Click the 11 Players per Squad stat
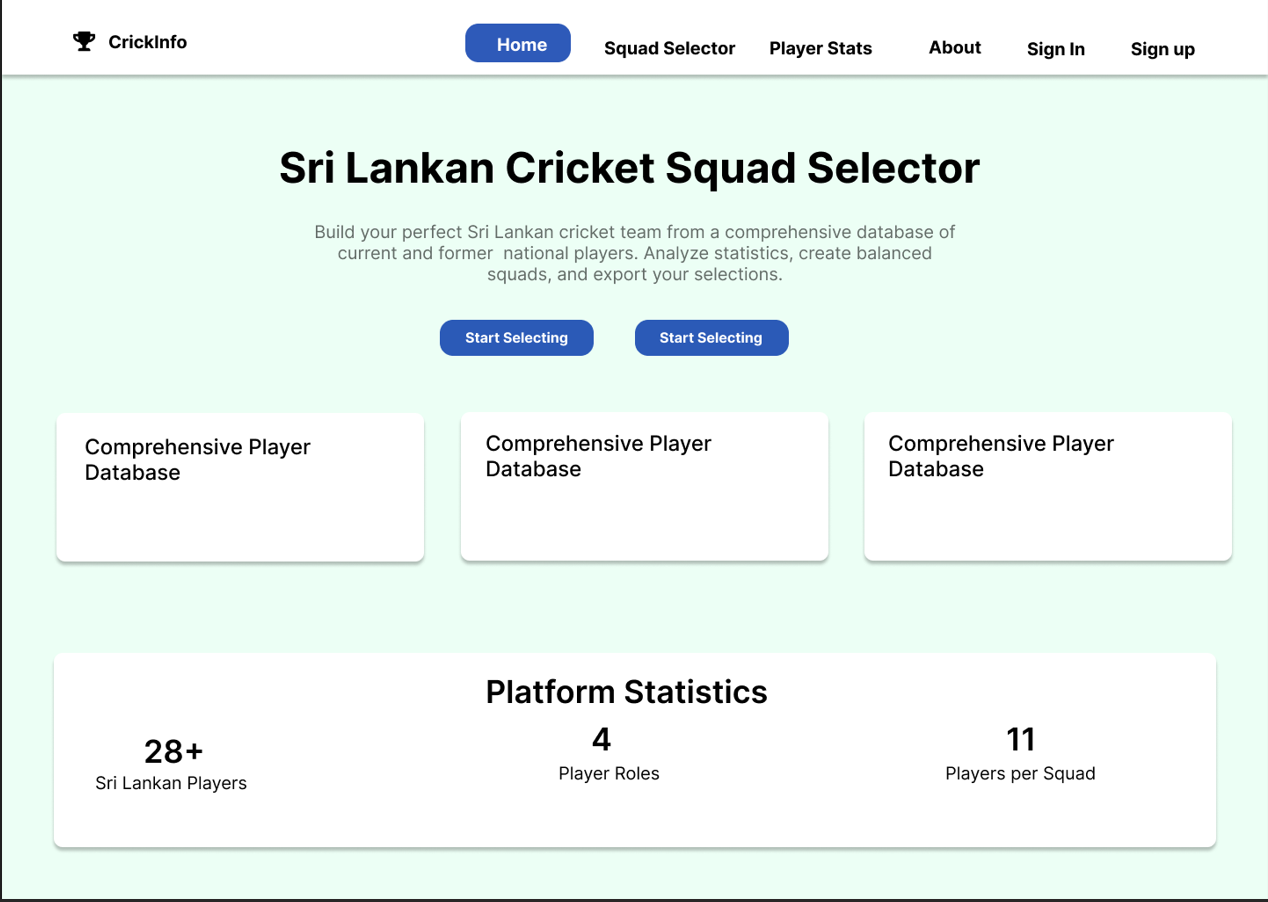Viewport: 1268px width, 902px height. (x=1020, y=753)
